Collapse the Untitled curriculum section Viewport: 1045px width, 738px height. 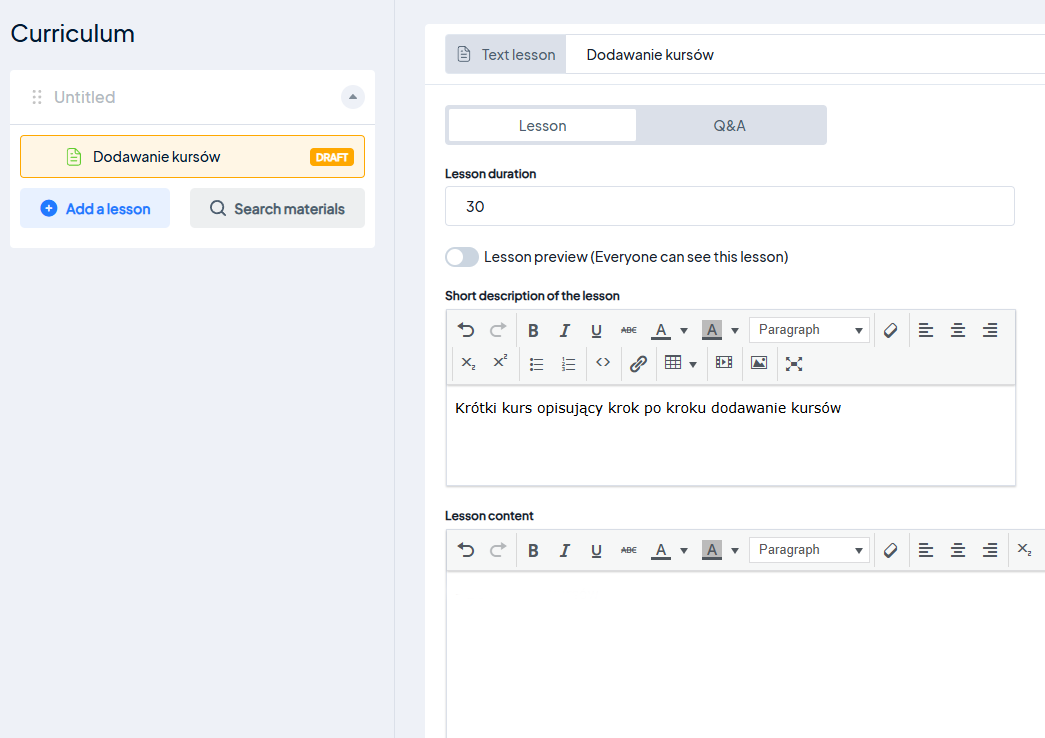click(x=352, y=97)
